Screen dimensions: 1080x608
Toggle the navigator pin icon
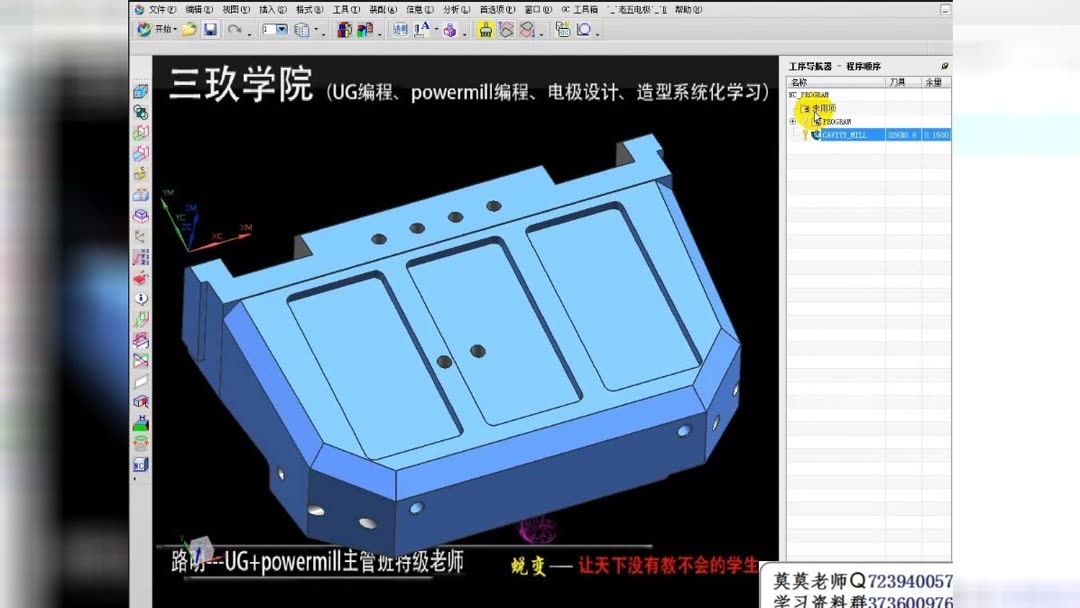point(944,65)
